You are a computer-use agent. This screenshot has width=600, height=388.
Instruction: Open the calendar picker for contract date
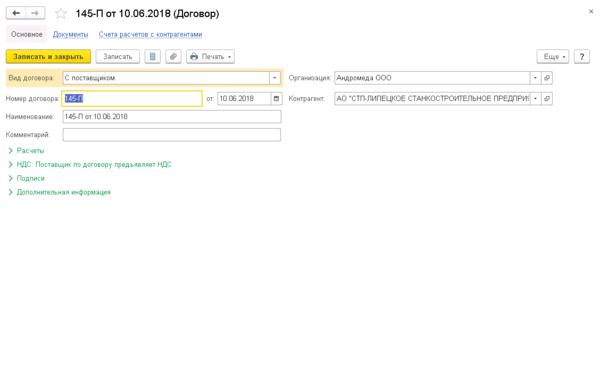tap(276, 99)
